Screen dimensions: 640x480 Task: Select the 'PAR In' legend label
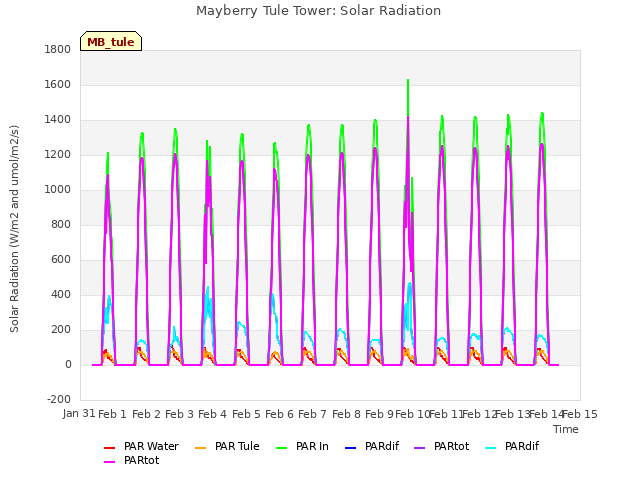312,446
